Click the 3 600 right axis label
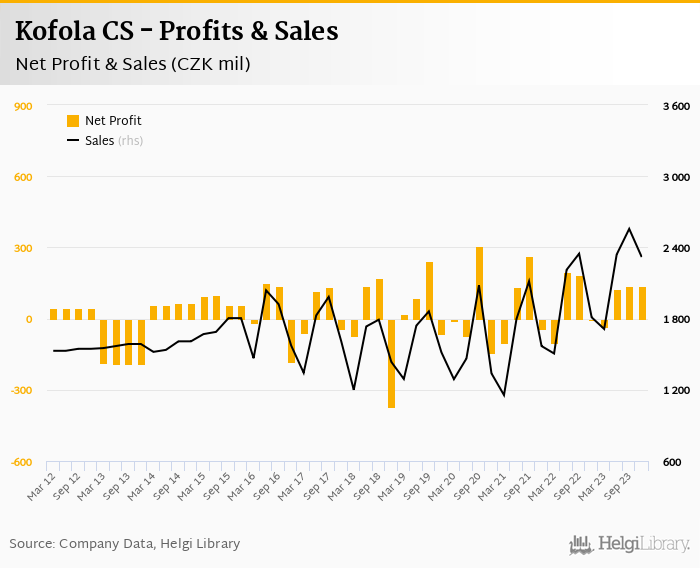The image size is (700, 568). (677, 106)
